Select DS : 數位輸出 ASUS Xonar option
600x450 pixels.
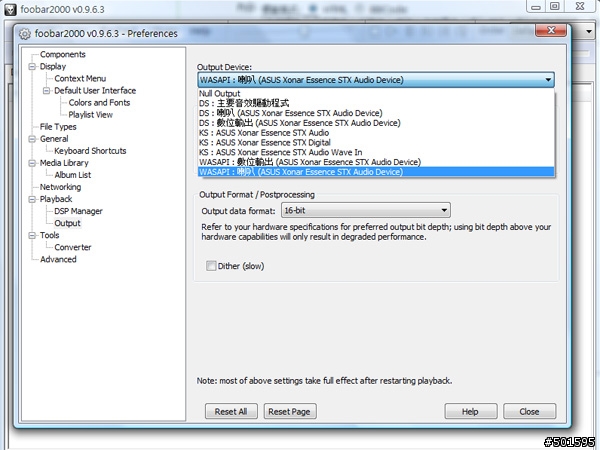coord(376,123)
